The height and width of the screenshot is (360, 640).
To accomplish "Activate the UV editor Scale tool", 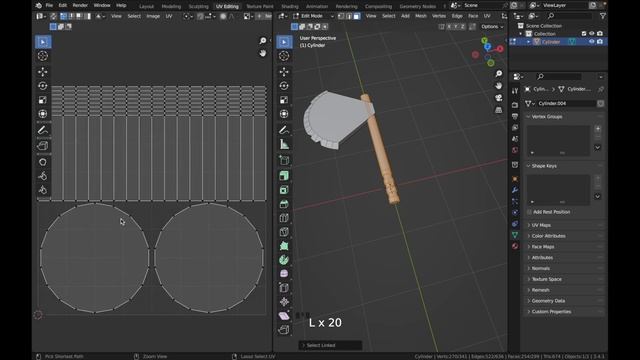I will [x=43, y=100].
